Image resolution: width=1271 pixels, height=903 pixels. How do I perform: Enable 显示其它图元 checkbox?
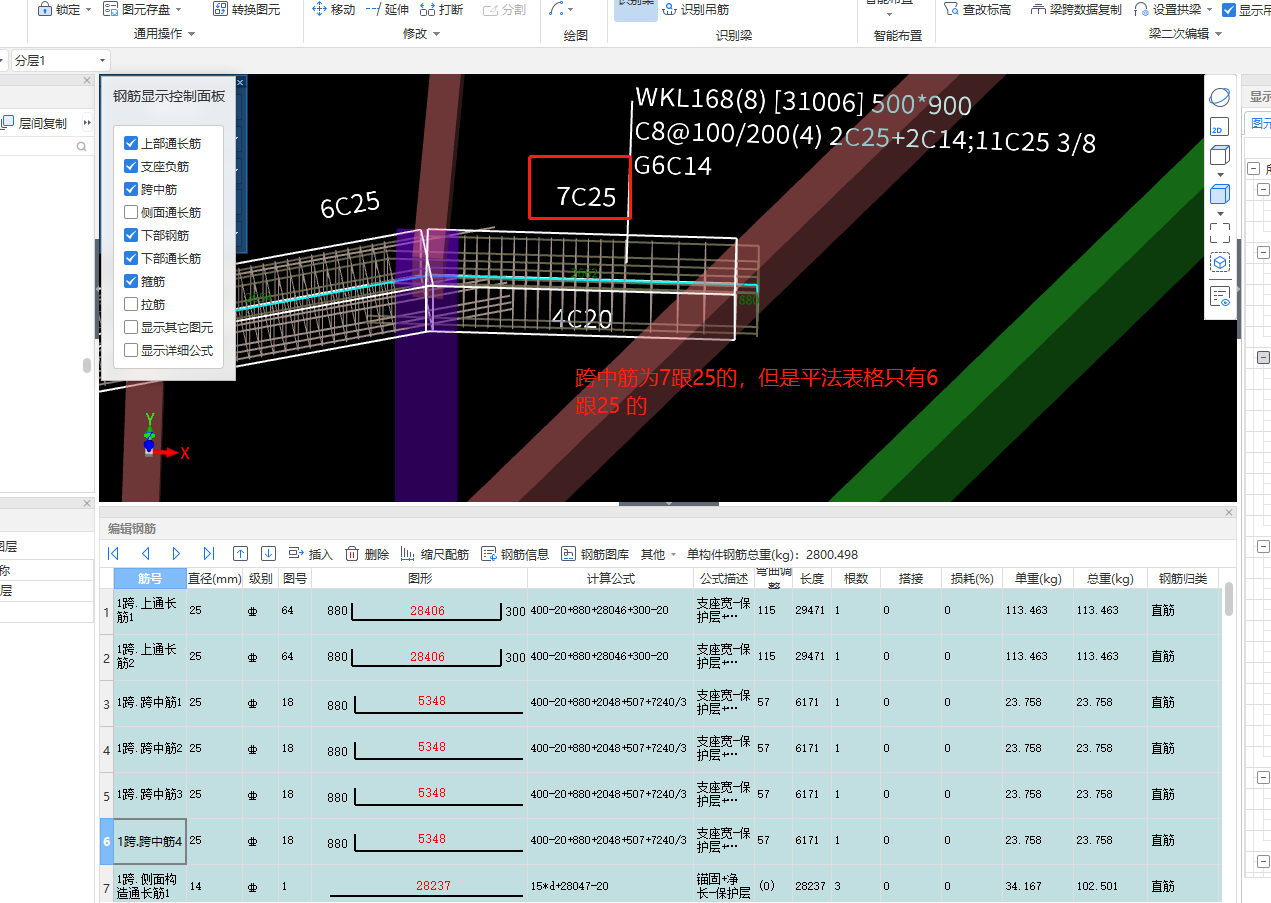pyautogui.click(x=131, y=328)
